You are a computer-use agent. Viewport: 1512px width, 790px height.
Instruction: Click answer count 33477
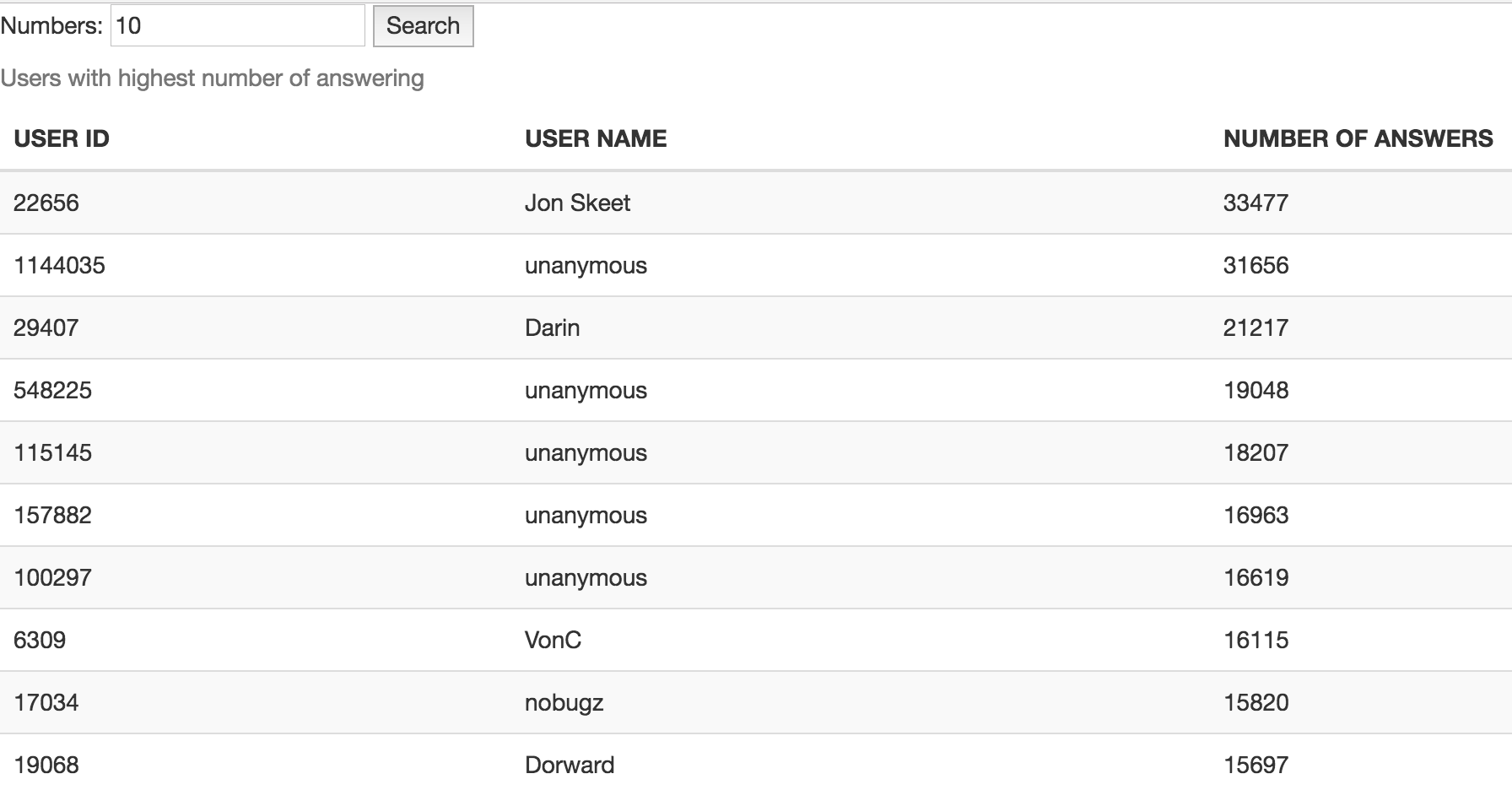click(1255, 203)
